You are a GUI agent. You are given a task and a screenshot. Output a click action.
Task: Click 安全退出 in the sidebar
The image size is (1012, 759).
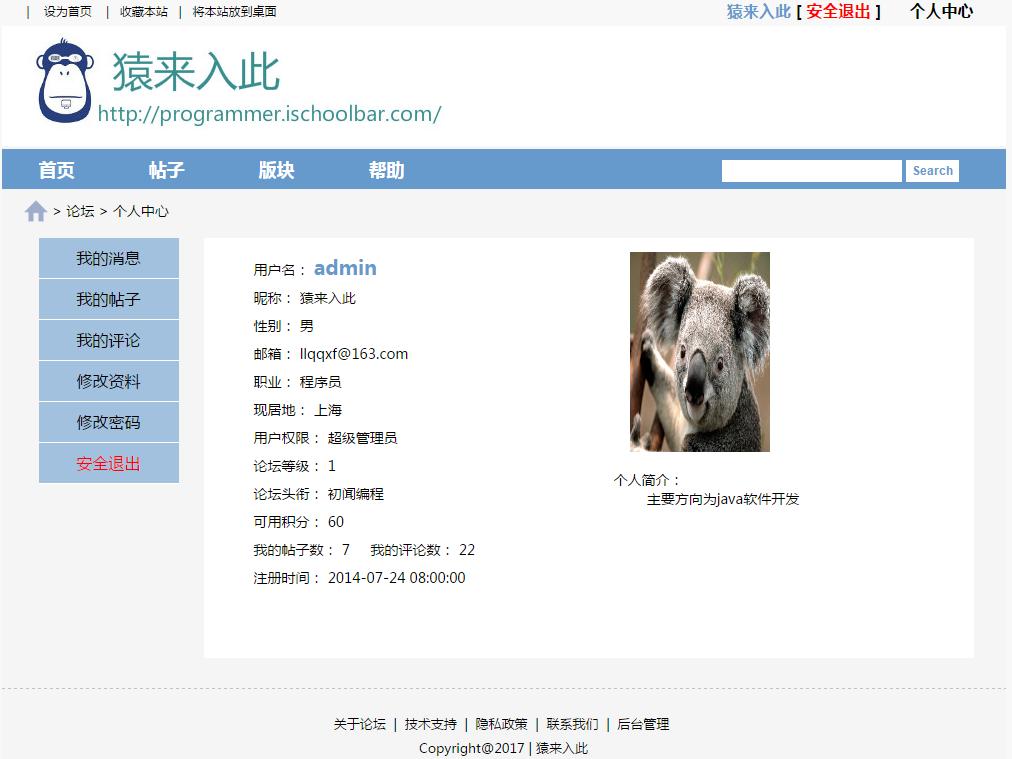point(108,462)
